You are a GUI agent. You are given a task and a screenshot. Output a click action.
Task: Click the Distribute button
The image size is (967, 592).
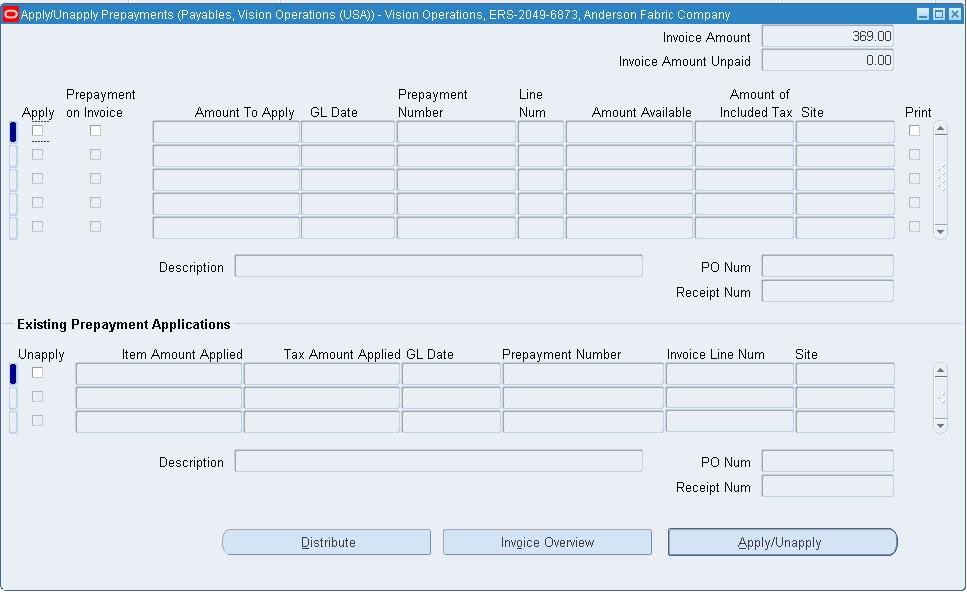pos(326,541)
